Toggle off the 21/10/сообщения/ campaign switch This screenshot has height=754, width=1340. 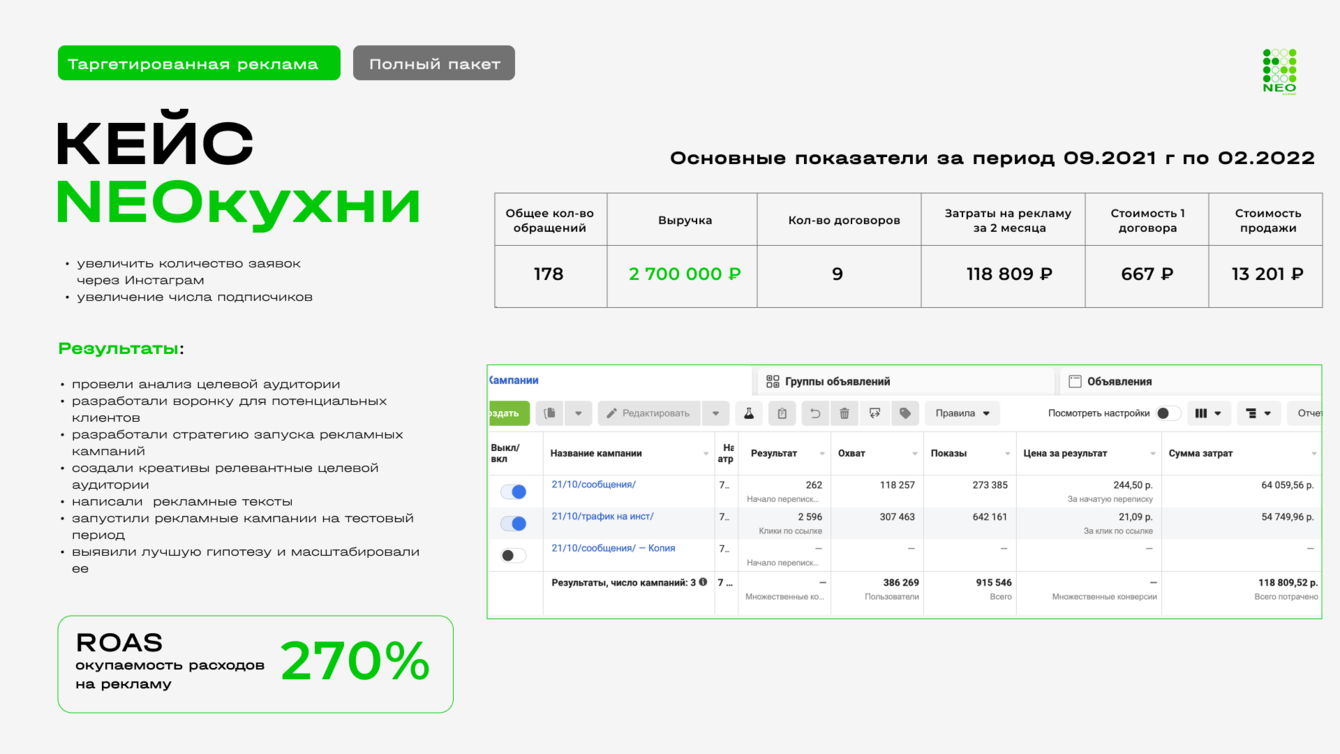(x=514, y=491)
